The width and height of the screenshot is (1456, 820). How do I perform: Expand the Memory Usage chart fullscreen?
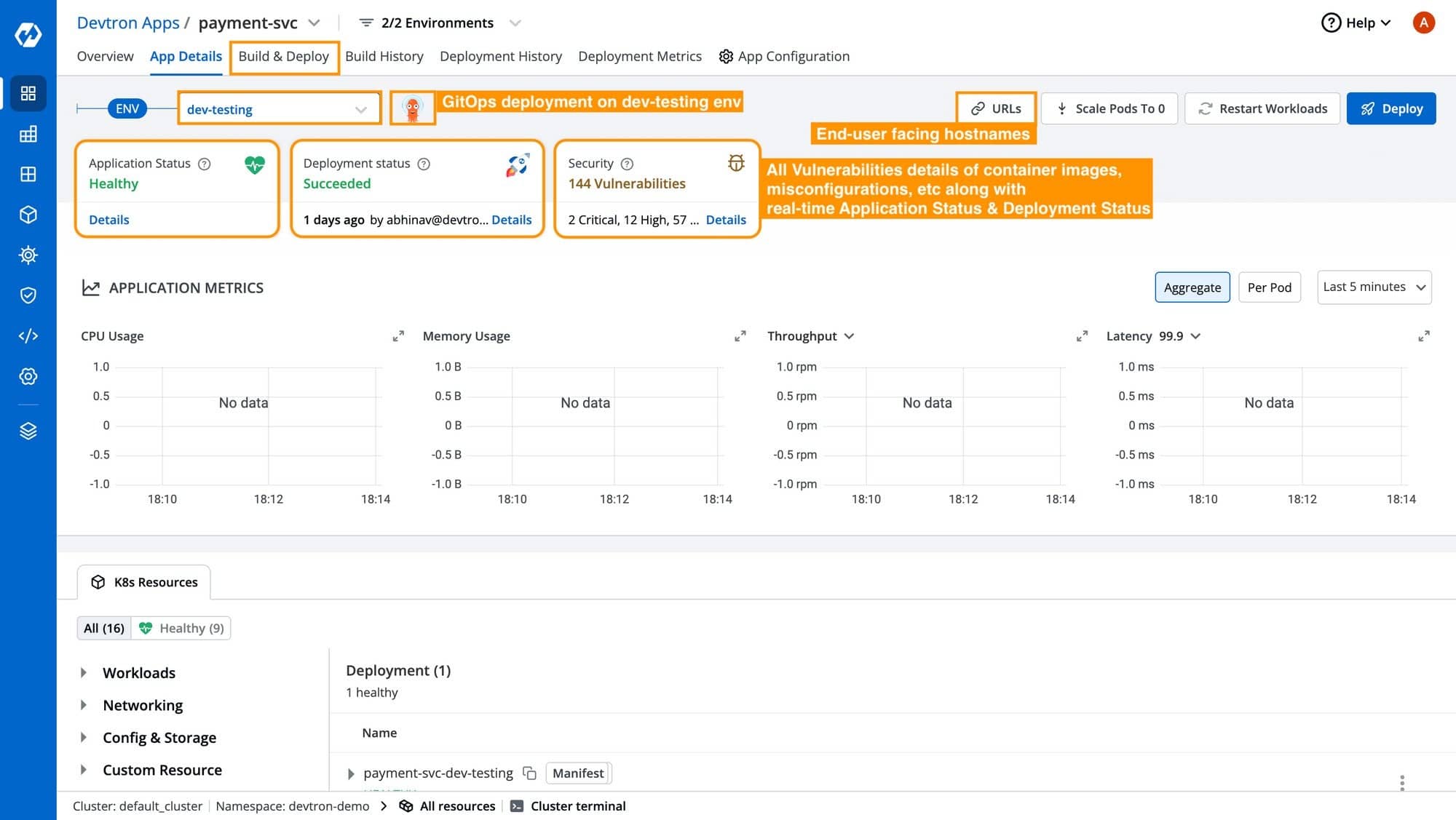(x=740, y=336)
